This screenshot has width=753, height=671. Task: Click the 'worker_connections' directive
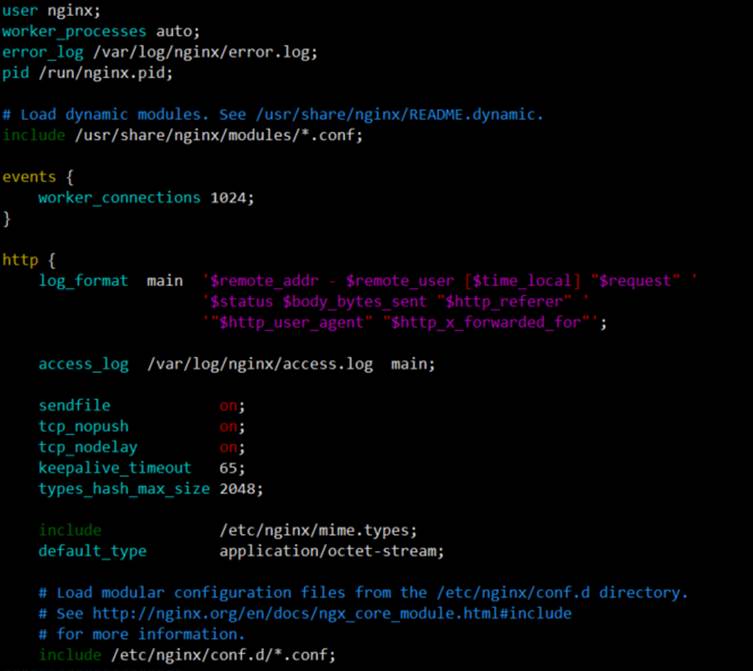119,198
